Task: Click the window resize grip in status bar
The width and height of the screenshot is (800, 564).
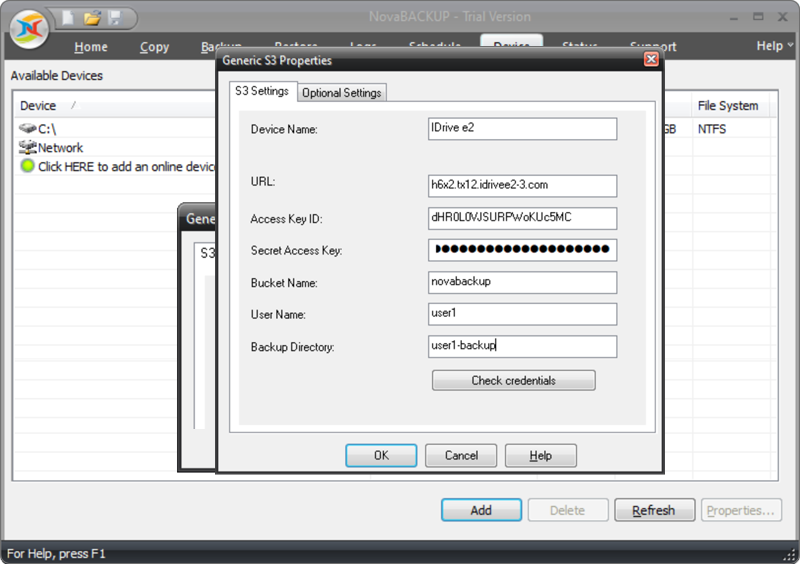Action: pyautogui.click(x=790, y=555)
